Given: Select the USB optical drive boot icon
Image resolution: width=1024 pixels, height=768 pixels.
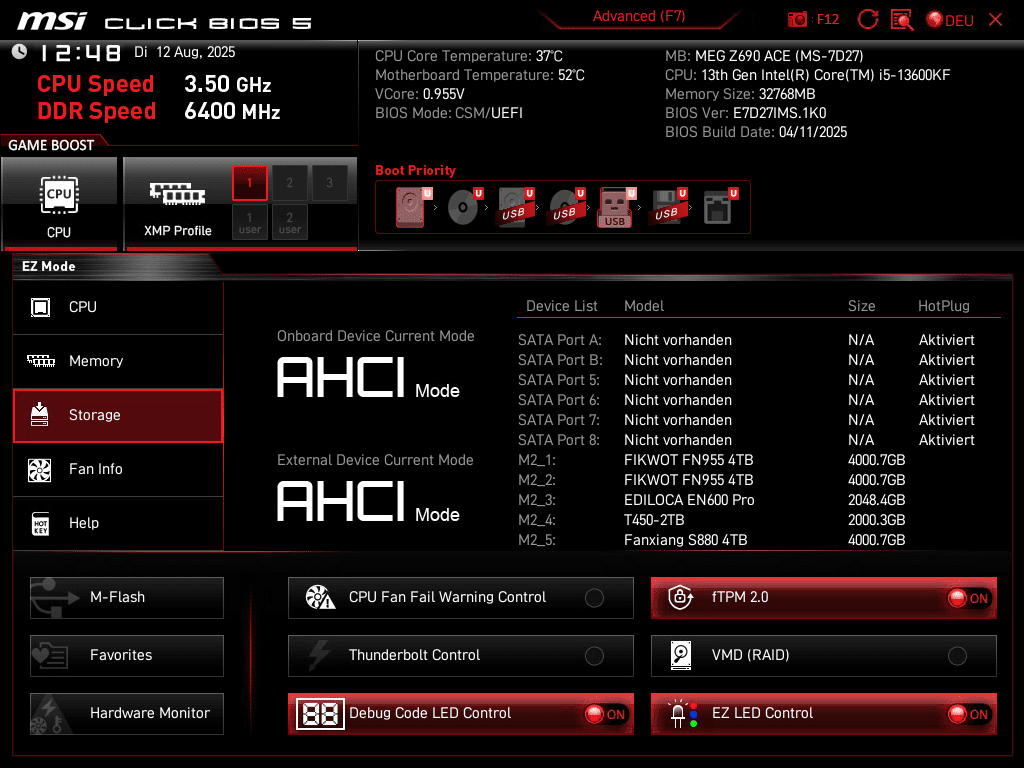Looking at the screenshot, I should point(567,207).
